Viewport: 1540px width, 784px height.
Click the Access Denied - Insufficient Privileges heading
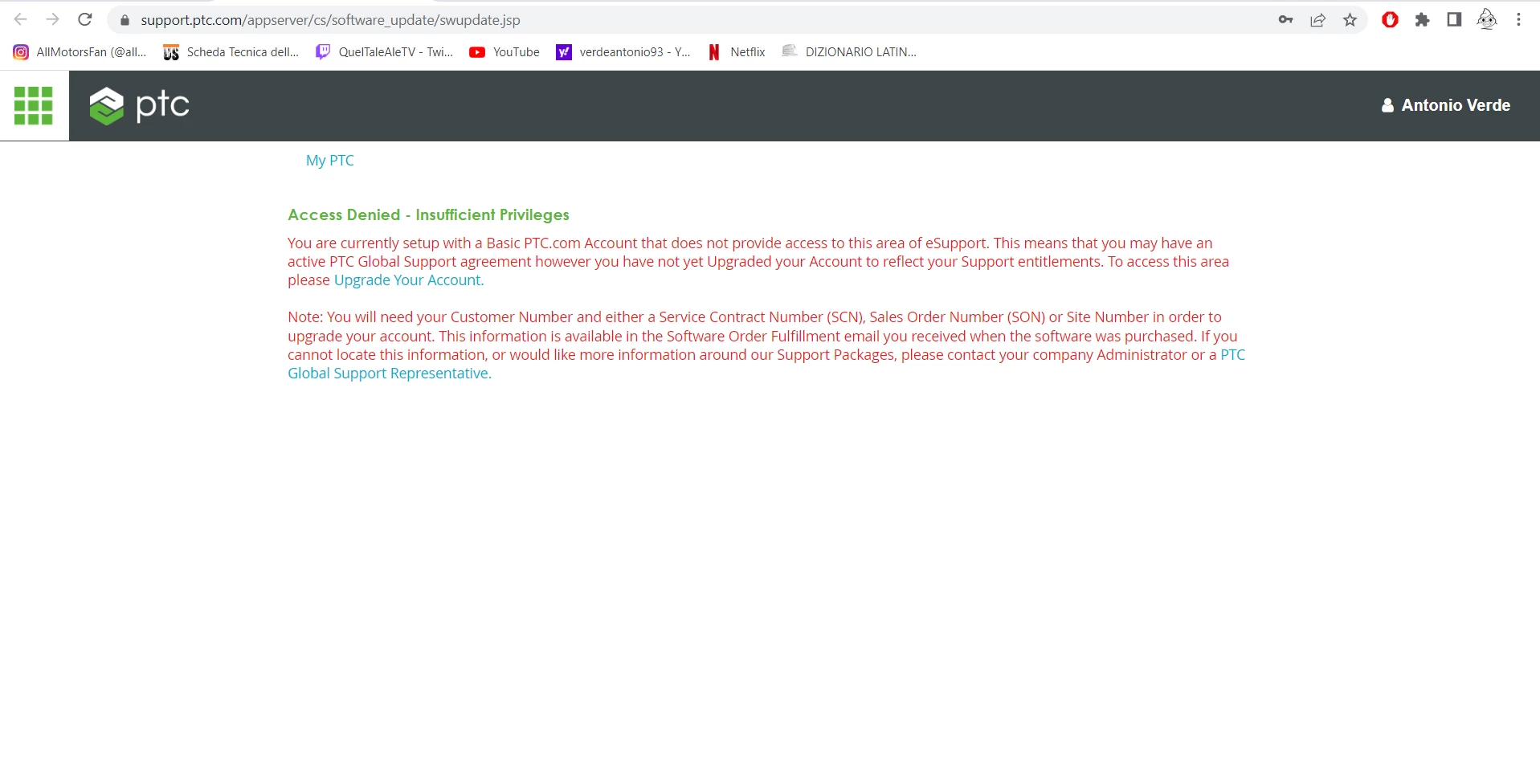(x=428, y=214)
